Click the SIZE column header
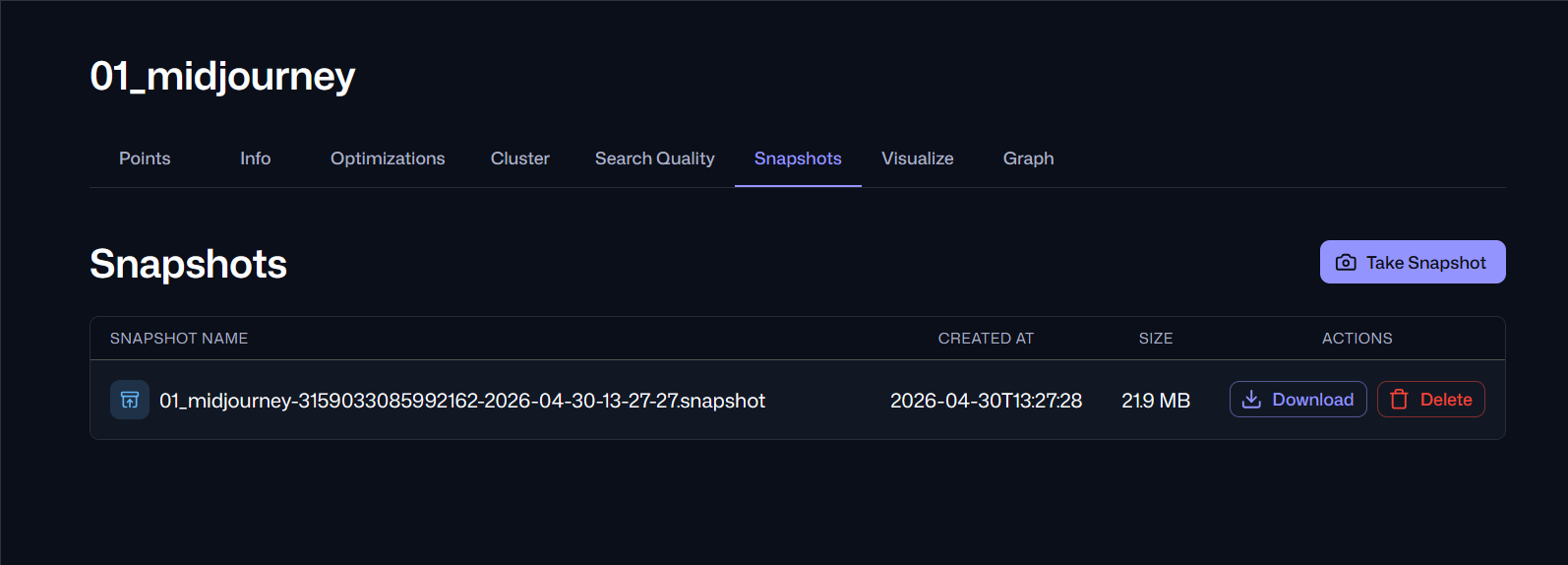This screenshot has height=565, width=1568. coord(1156,339)
